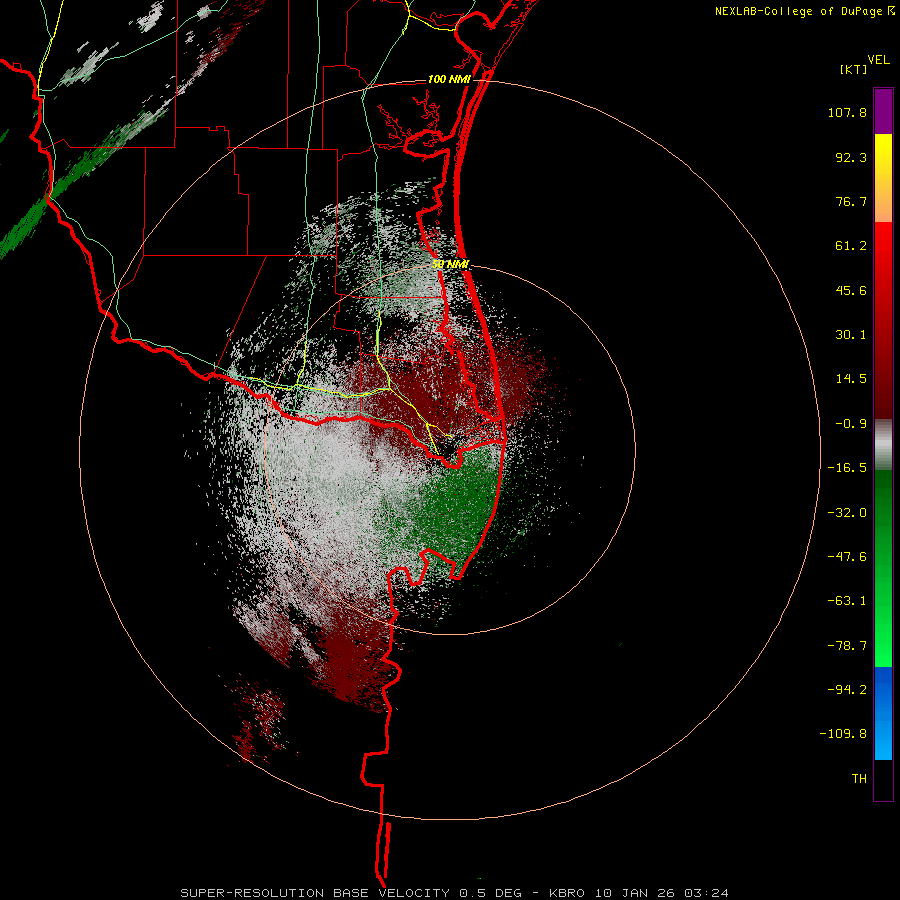Click the SUPER-RESOLUTION BASE VELOCITY caption

(317, 893)
